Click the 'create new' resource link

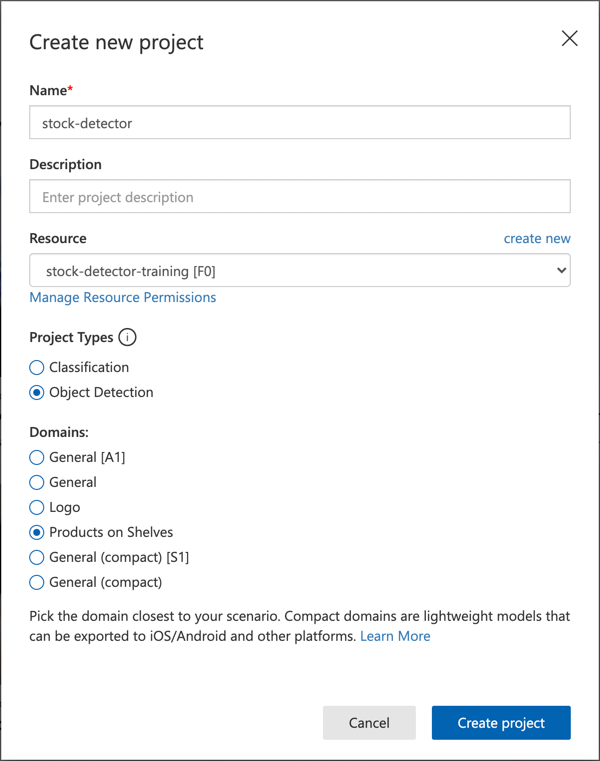tap(537, 238)
